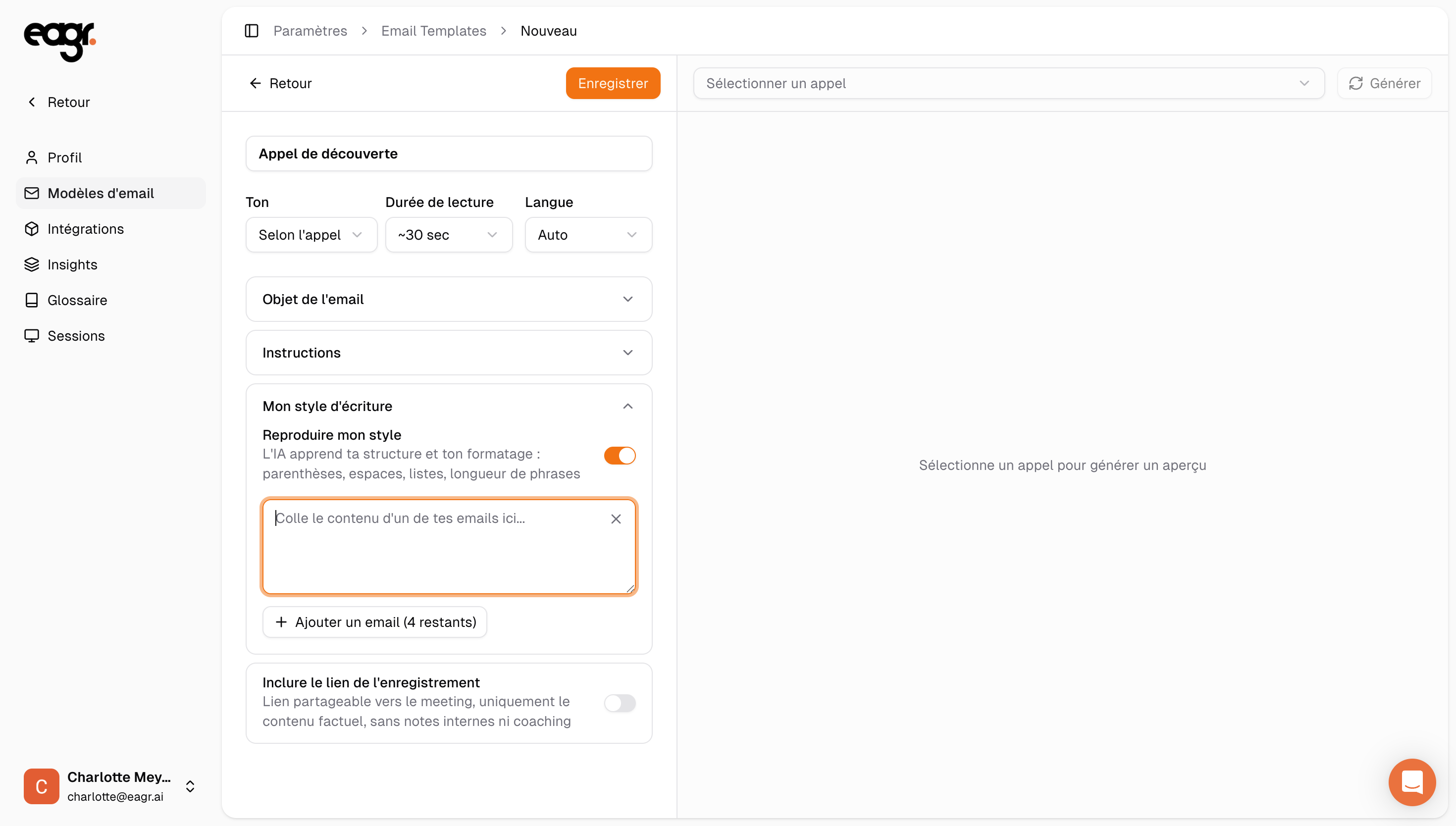Open Sessions in the sidebar
Image resolution: width=1456 pixels, height=826 pixels.
point(76,336)
